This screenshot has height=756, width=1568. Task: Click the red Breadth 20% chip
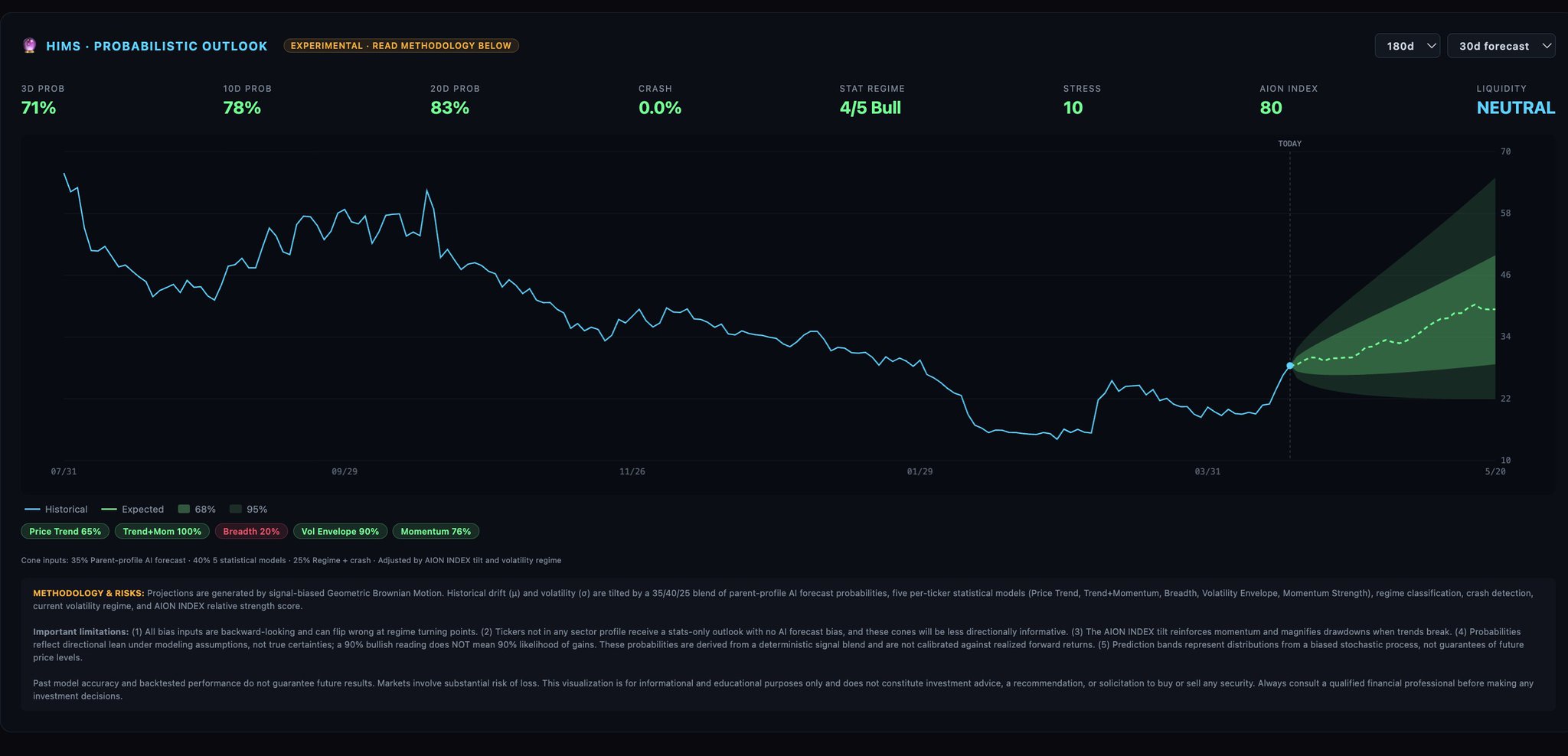(x=251, y=532)
